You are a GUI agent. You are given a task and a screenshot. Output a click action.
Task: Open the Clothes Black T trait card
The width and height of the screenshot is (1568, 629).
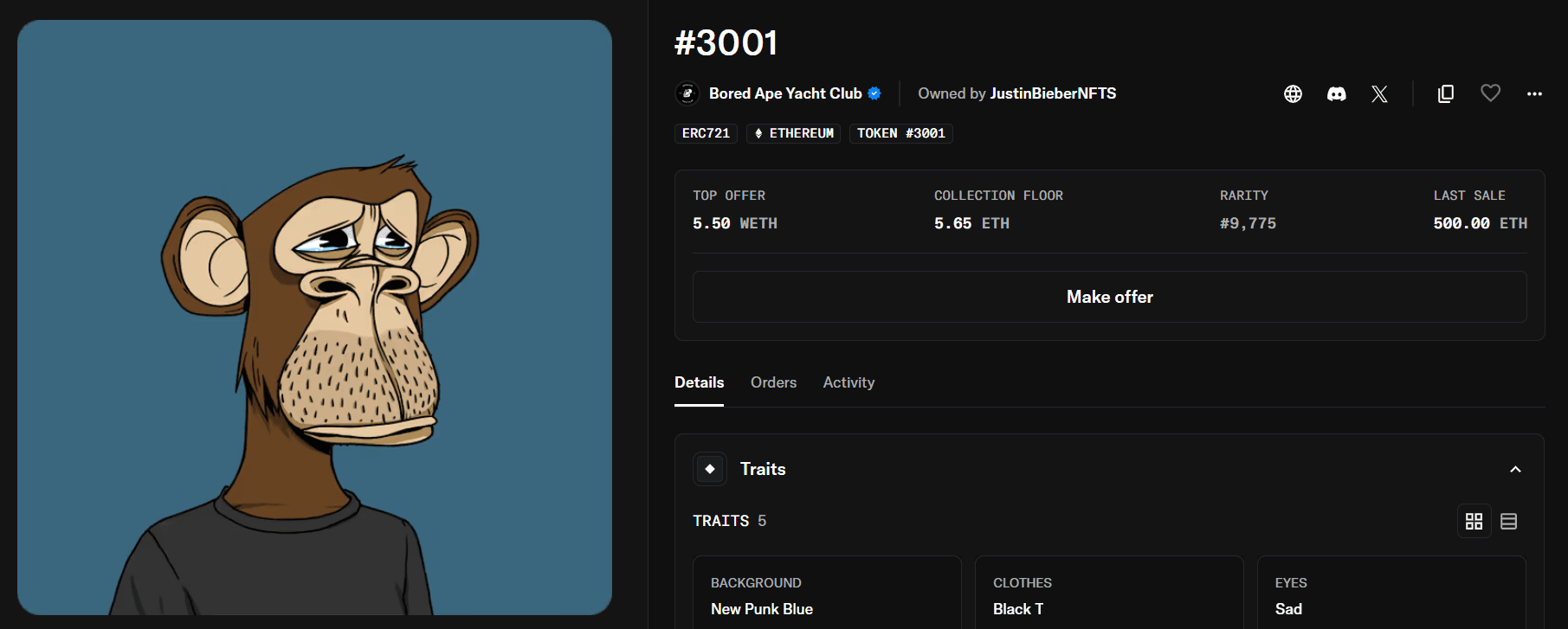click(x=1109, y=593)
